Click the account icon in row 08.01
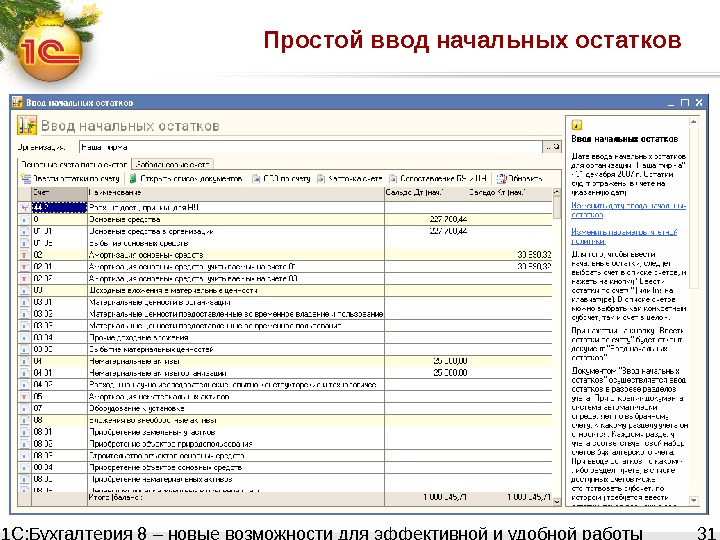The image size is (720, 540). point(24,432)
